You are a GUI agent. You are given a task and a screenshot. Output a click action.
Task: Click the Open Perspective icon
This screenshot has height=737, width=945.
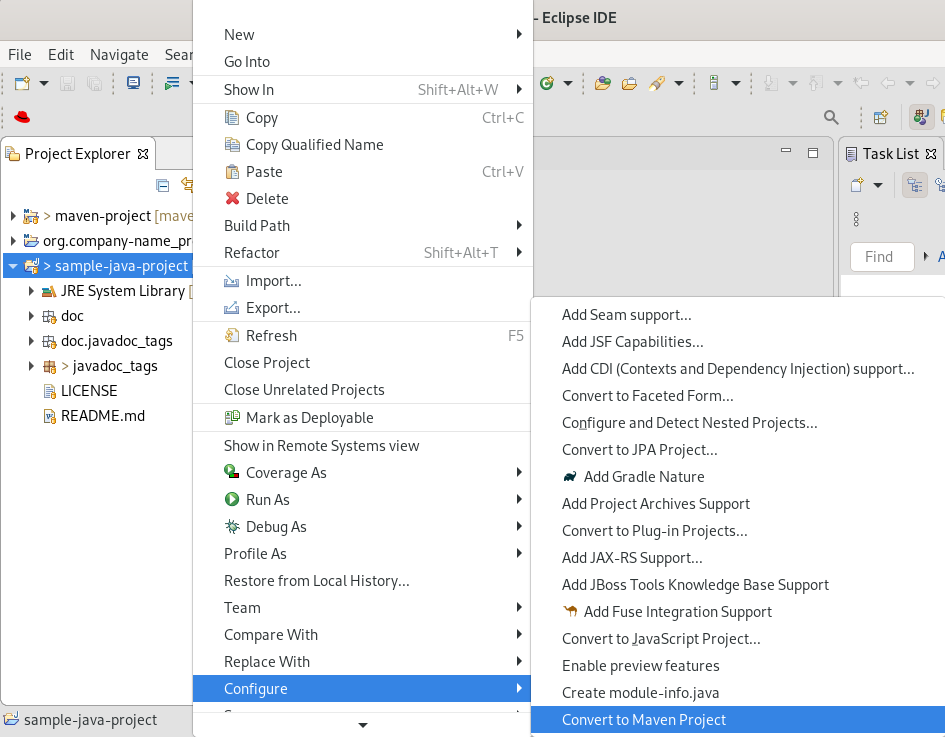[880, 117]
